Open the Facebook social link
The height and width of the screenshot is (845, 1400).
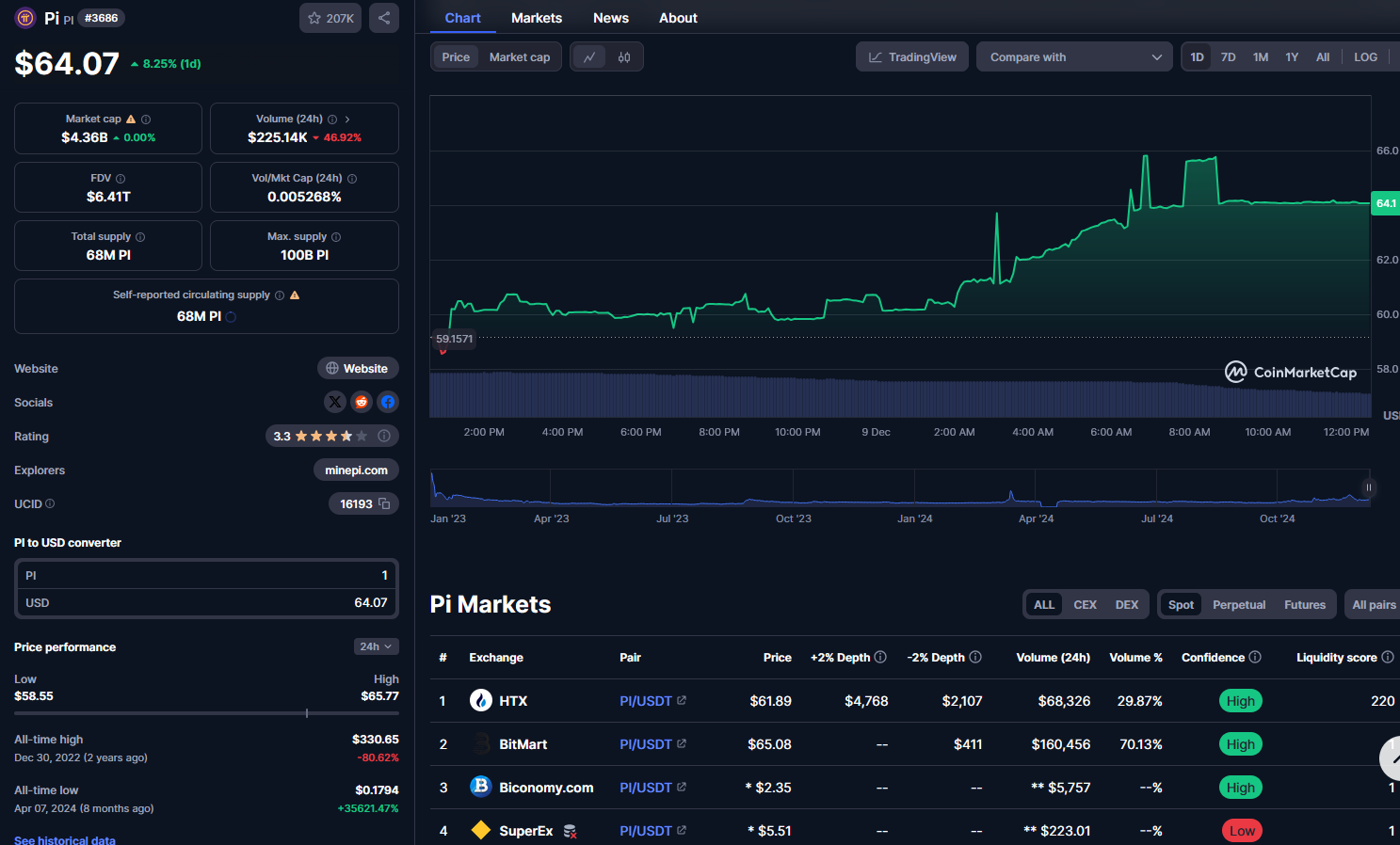tap(388, 402)
